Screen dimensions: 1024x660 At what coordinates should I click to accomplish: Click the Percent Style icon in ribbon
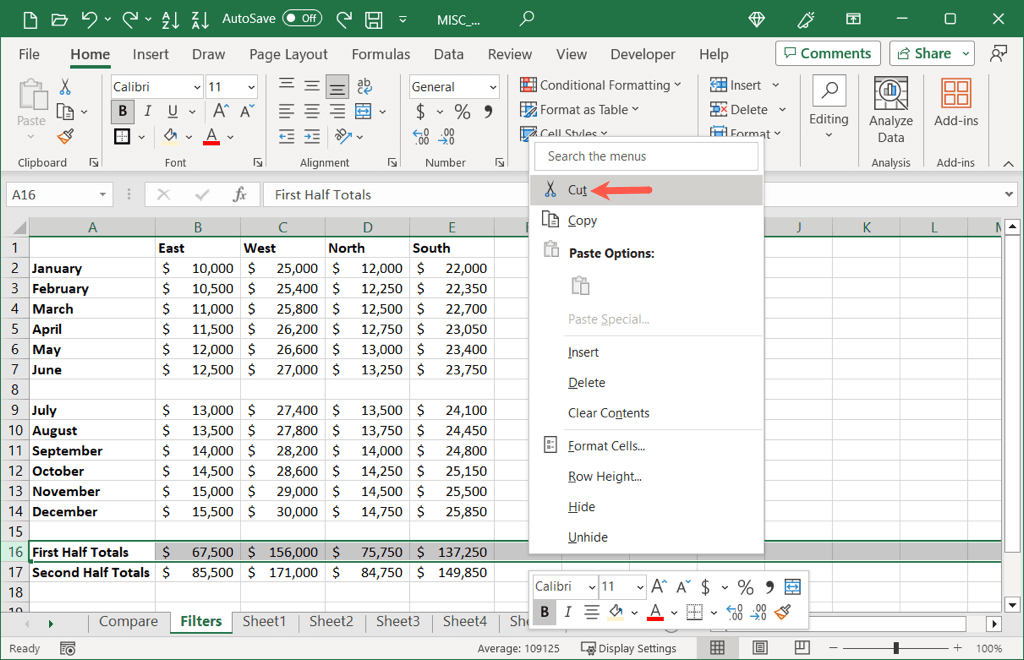[x=462, y=112]
